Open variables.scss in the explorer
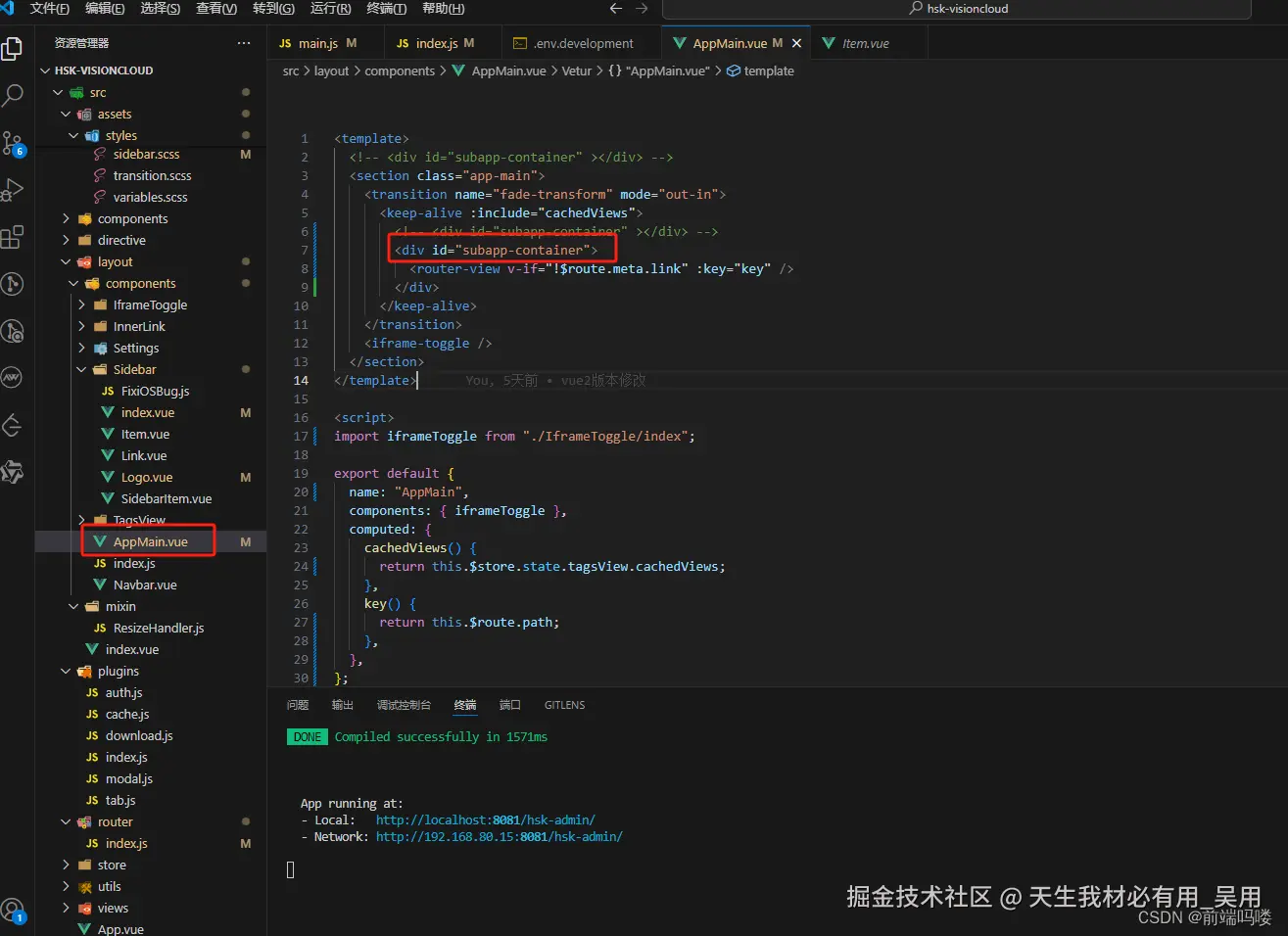1288x936 pixels. click(151, 197)
